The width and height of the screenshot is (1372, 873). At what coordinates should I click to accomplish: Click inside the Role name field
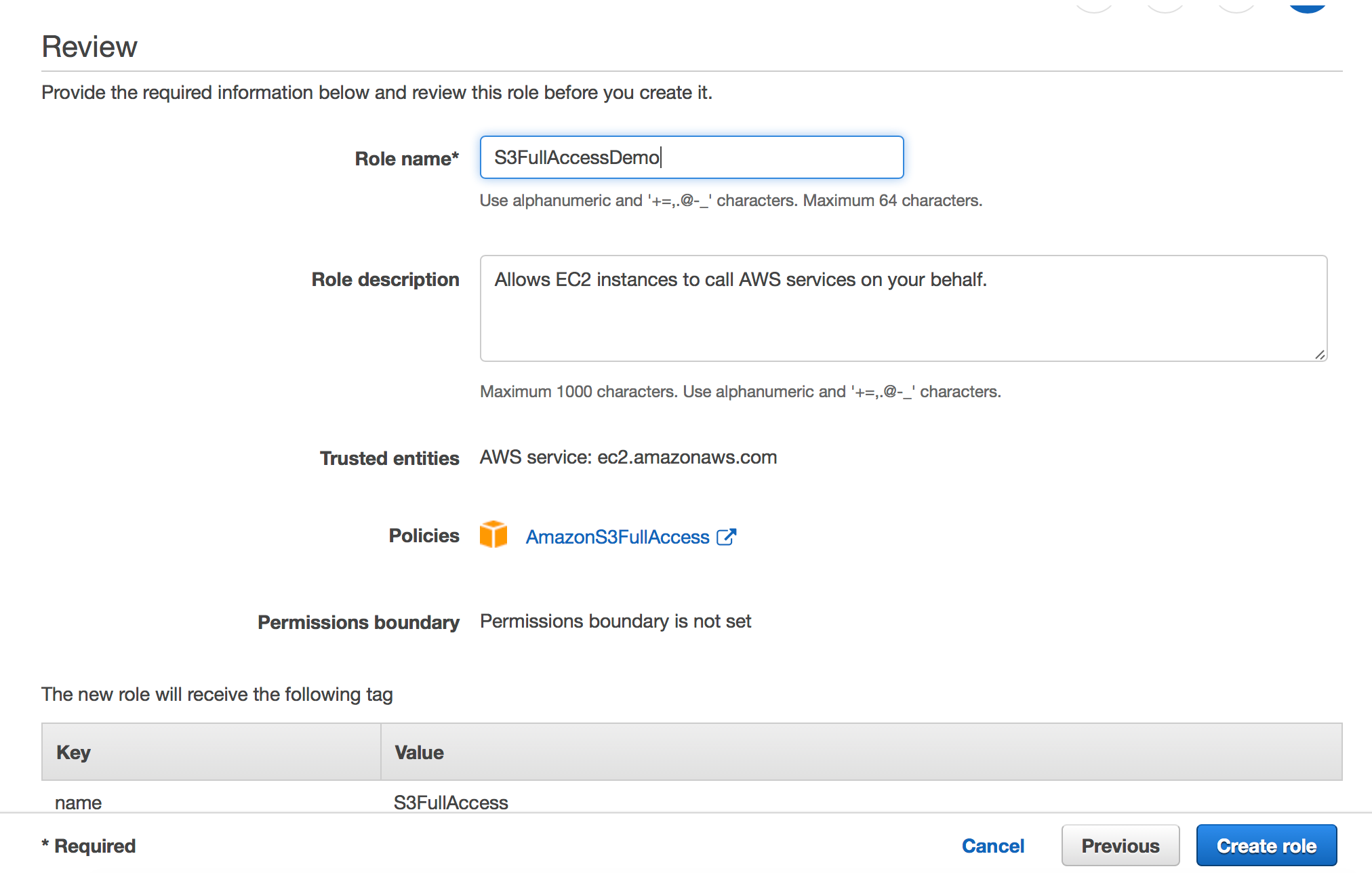tap(691, 157)
